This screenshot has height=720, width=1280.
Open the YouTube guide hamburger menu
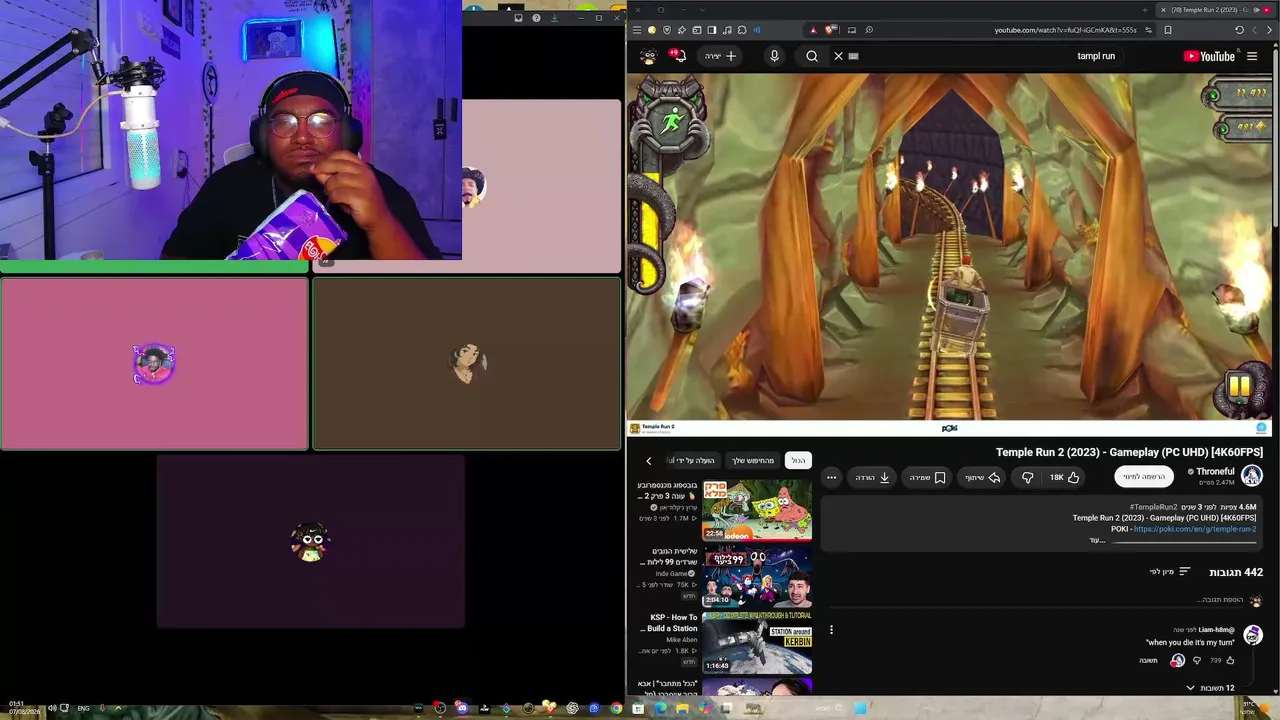pos(1252,56)
